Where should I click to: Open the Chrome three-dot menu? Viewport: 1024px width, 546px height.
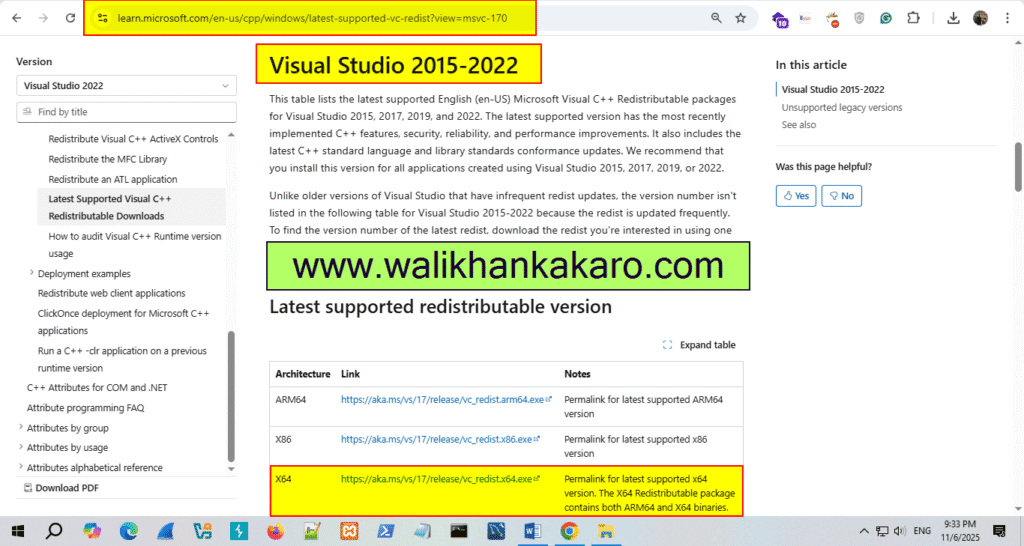(x=1008, y=18)
